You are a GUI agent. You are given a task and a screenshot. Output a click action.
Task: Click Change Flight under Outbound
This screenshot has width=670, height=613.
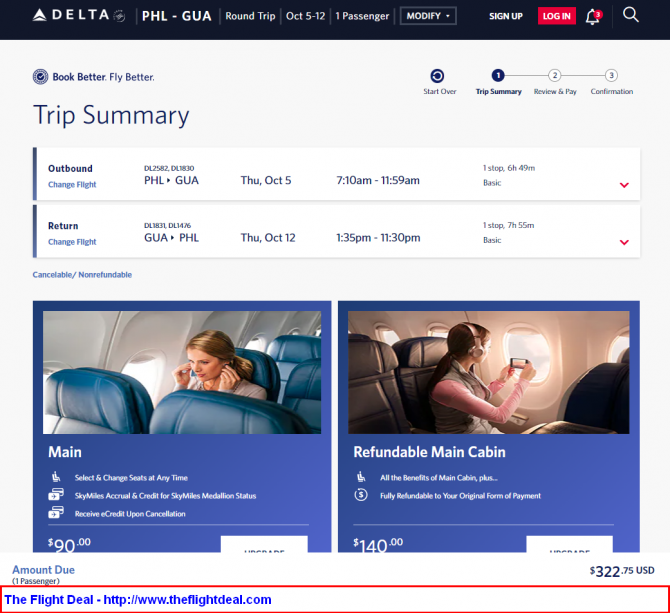tap(72, 185)
